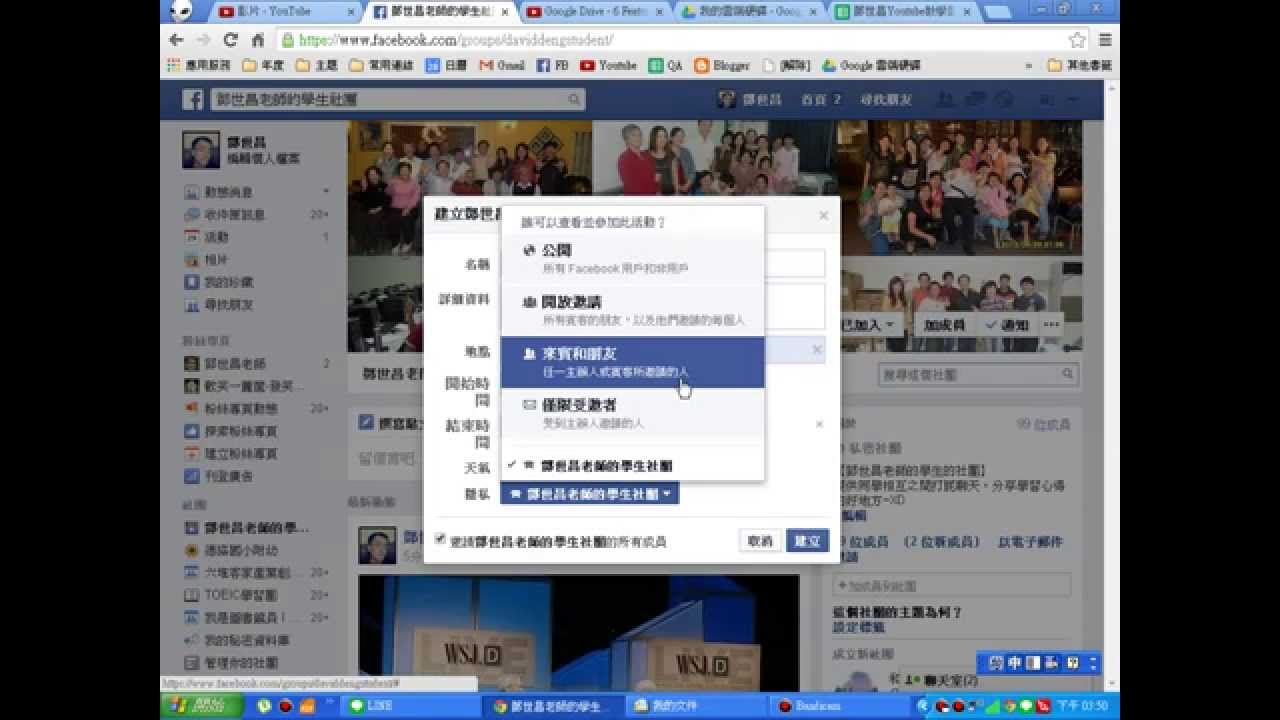This screenshot has height=720, width=1280.
Task: Select the 公開 privacy option
Action: coord(632,258)
